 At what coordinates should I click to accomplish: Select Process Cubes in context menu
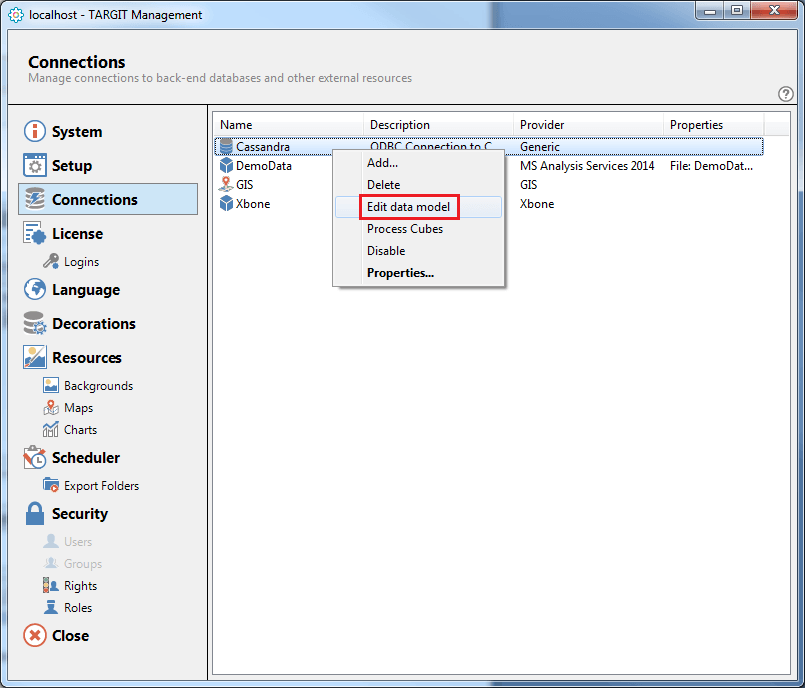[x=404, y=229]
